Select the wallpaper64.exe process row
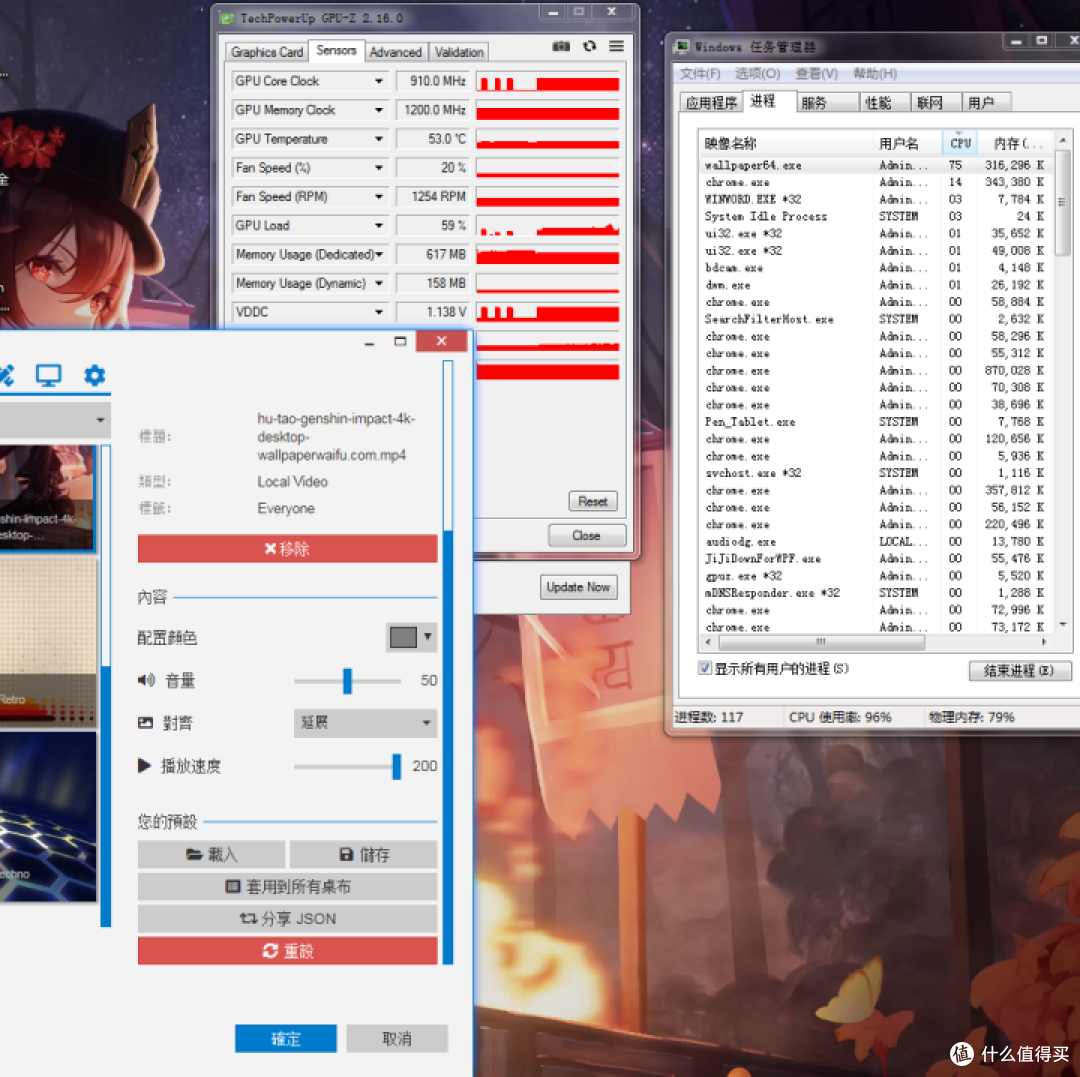This screenshot has height=1077, width=1080. click(x=875, y=165)
